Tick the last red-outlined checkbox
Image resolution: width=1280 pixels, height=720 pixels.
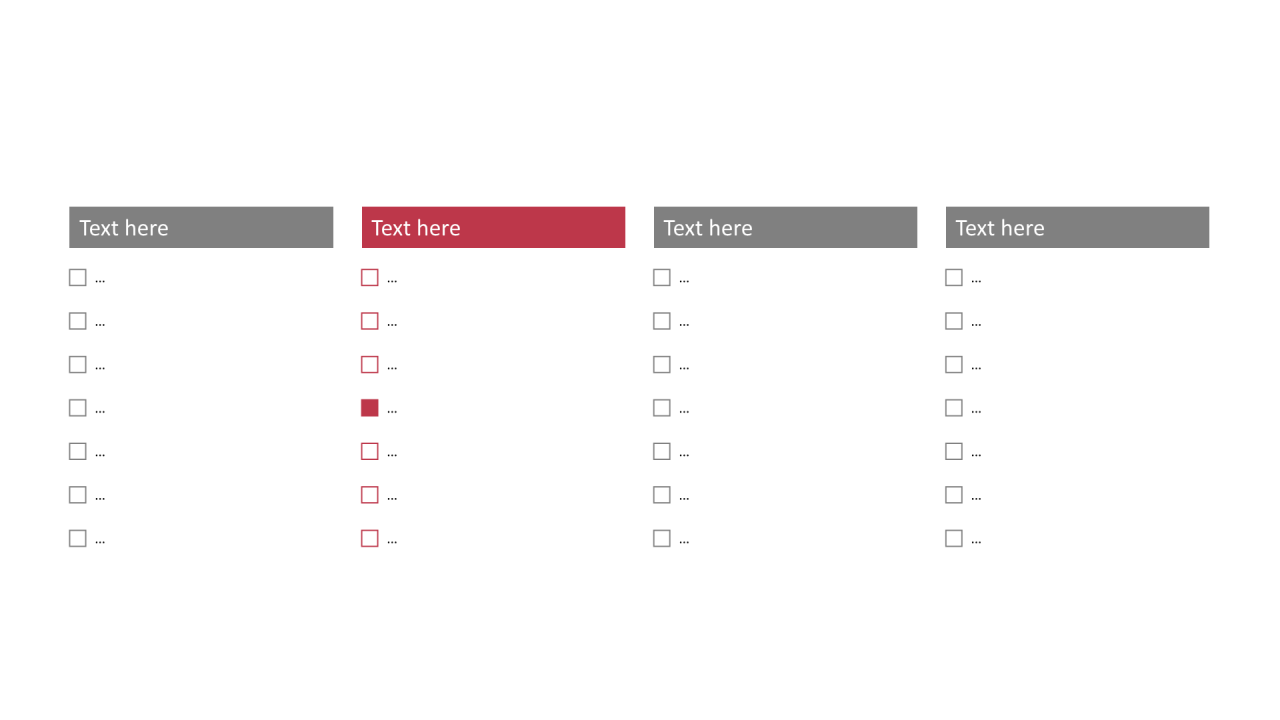(x=370, y=538)
